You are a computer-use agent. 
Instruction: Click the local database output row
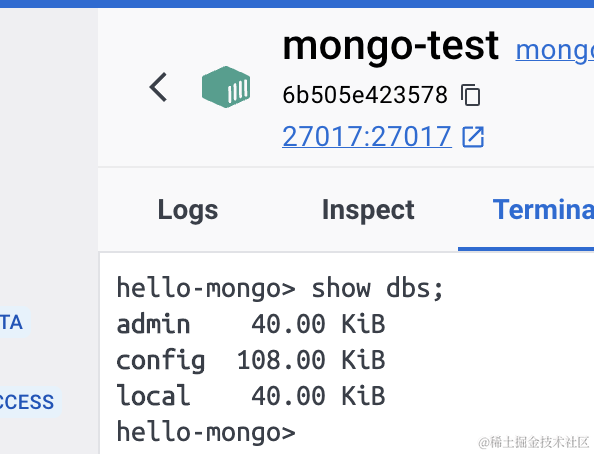click(x=251, y=396)
